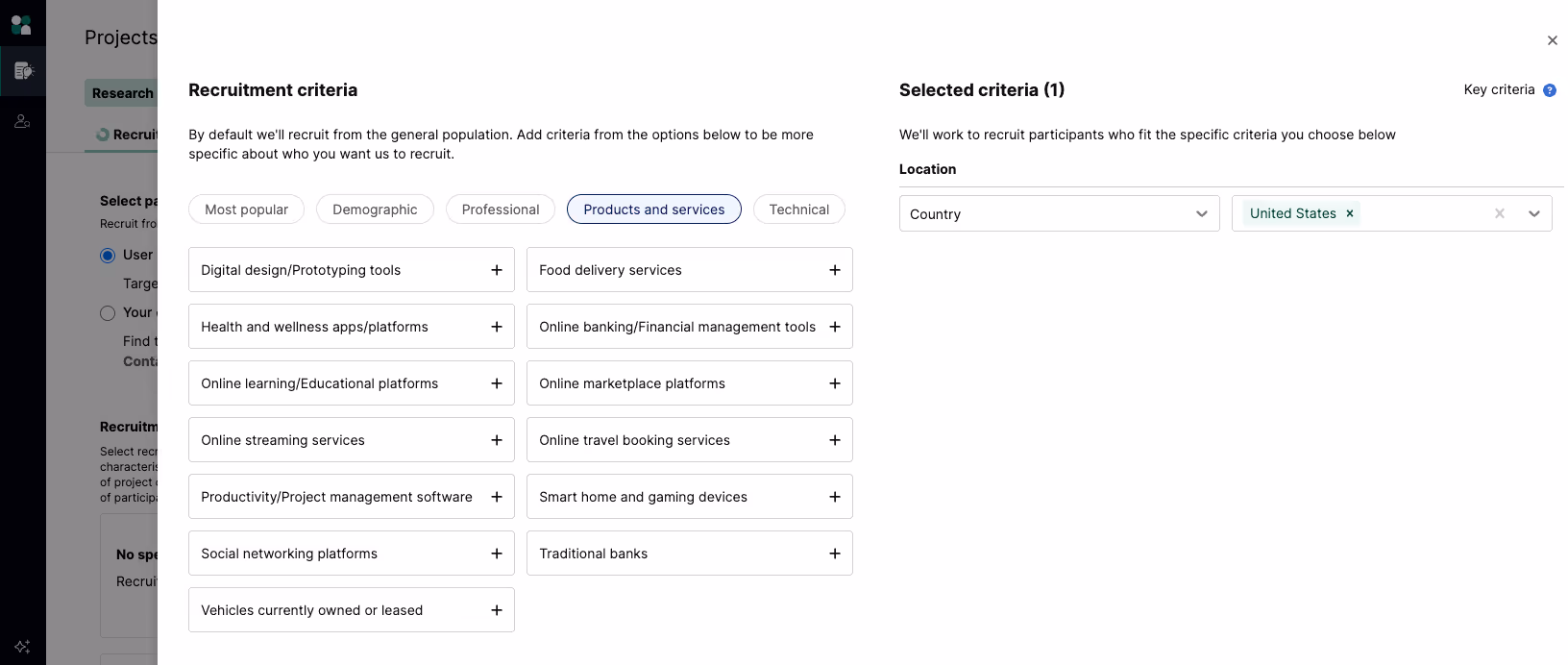Image resolution: width=1568 pixels, height=665 pixels.
Task: Switch to the Demographic criteria tab
Action: point(375,209)
